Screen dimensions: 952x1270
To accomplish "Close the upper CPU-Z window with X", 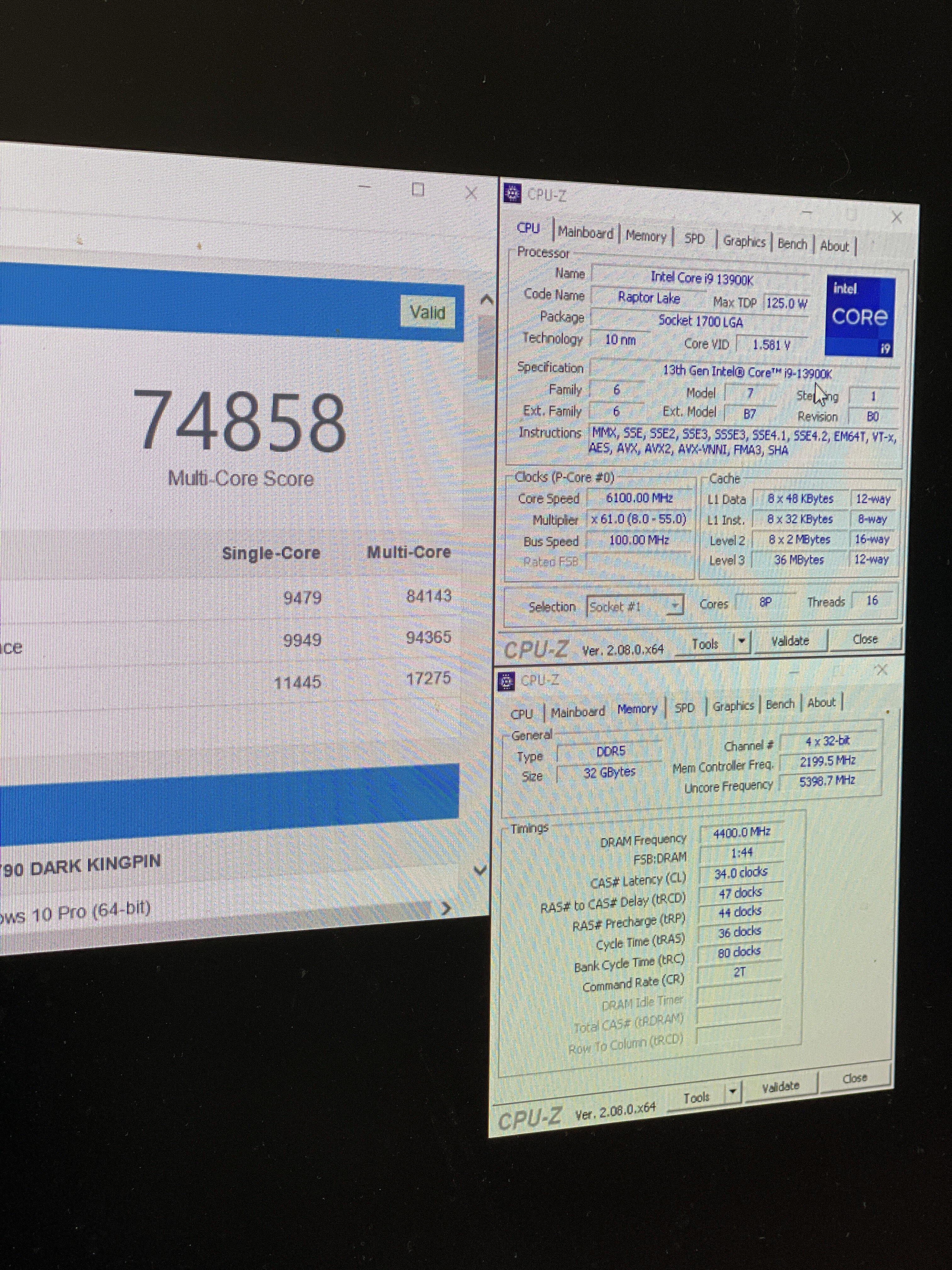I will click(x=896, y=218).
